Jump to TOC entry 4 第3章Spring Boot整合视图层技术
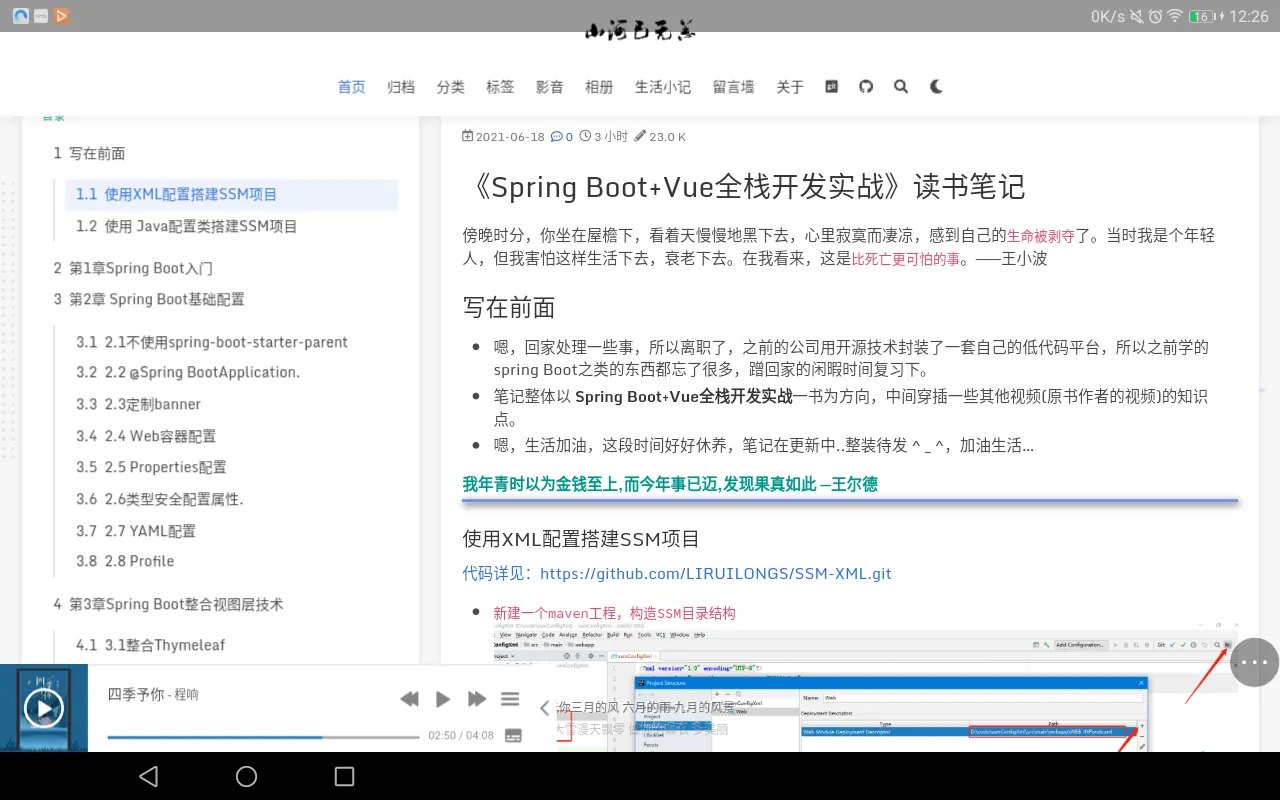1280x800 pixels. coord(168,604)
